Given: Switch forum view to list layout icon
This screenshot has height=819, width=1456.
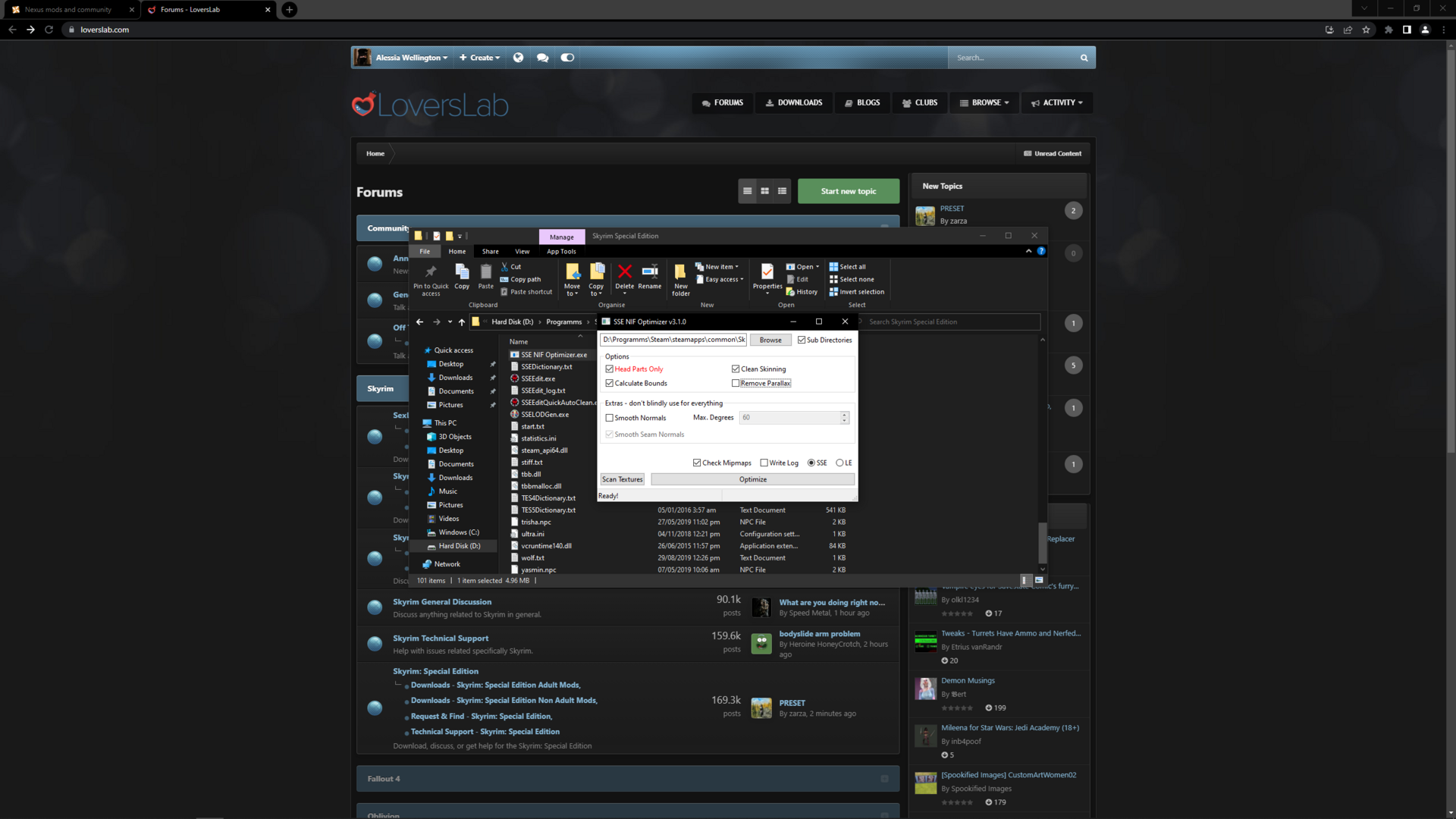Looking at the screenshot, I should point(782,191).
